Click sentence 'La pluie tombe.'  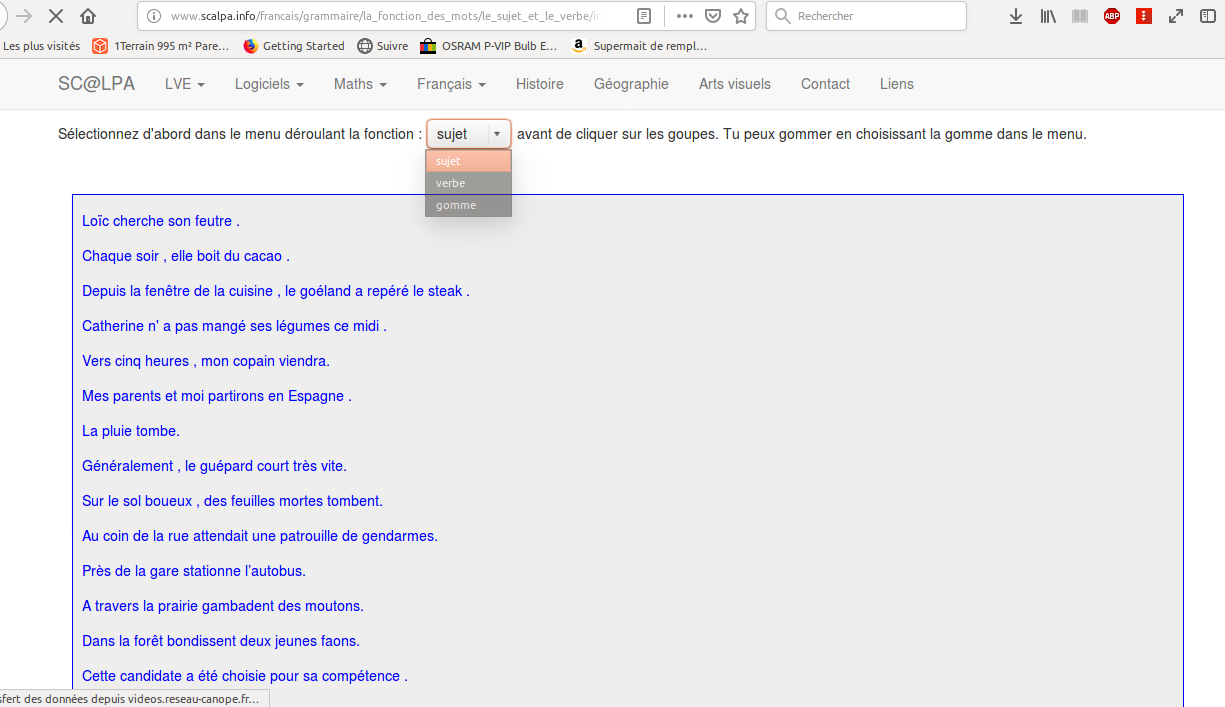(x=131, y=431)
